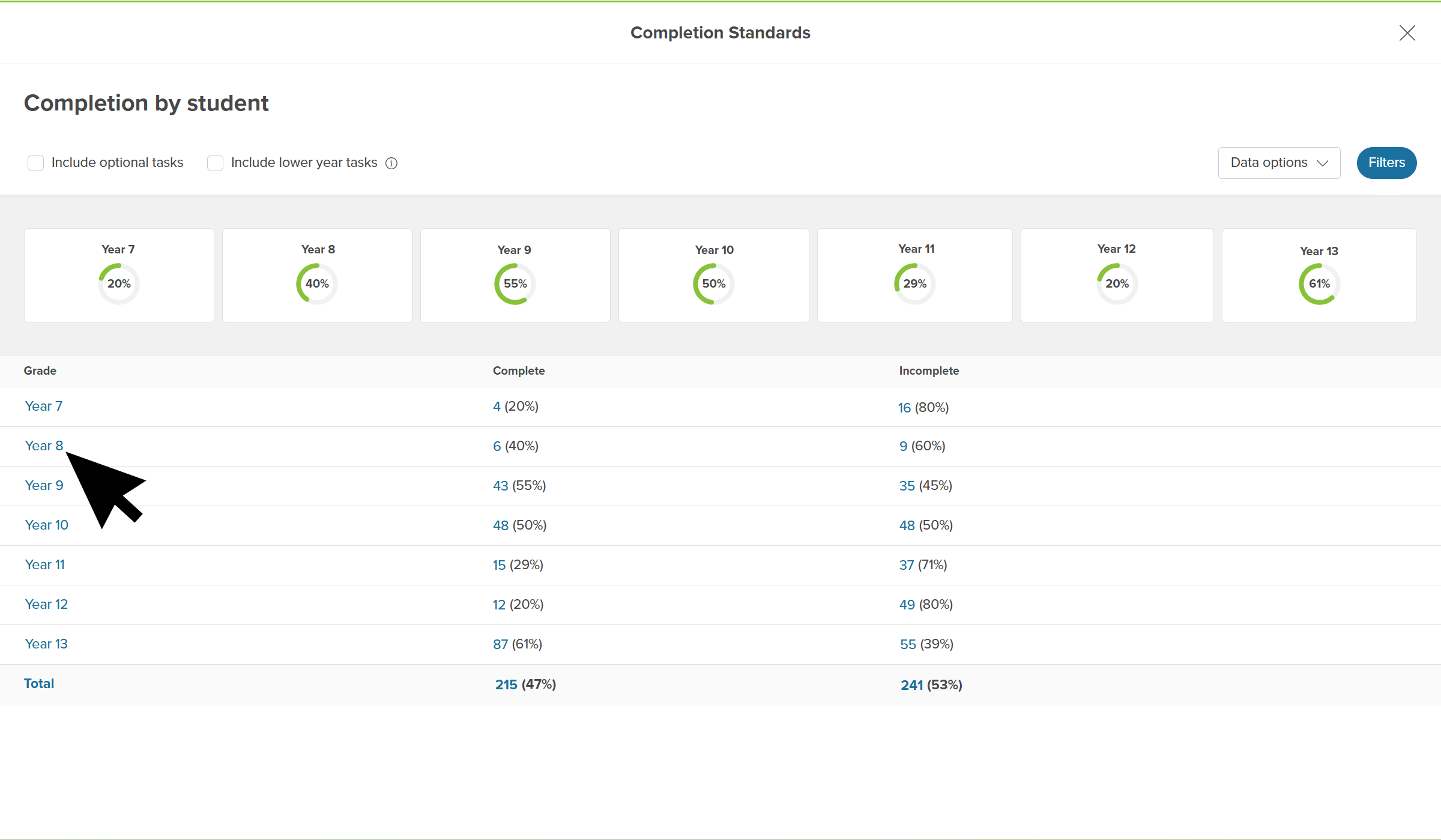Click the 43 complete count for Year 9
The image size is (1441, 840).
point(500,486)
